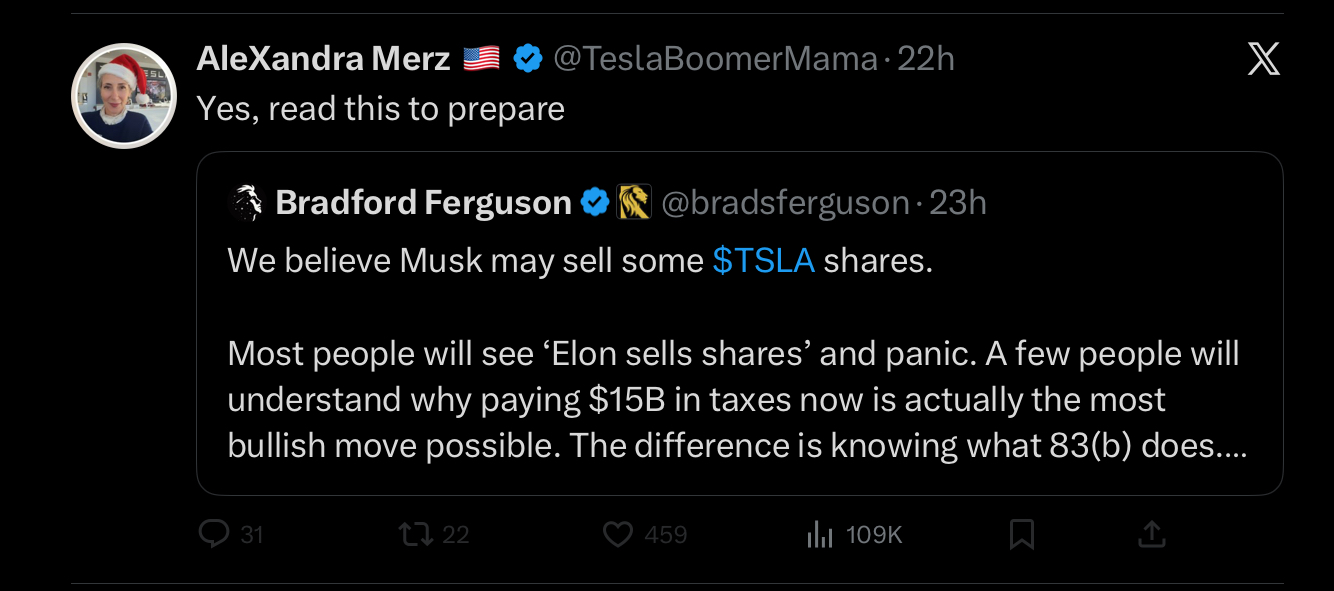View tweet analytics bar chart icon
This screenshot has width=1334, height=591.
tap(820, 535)
